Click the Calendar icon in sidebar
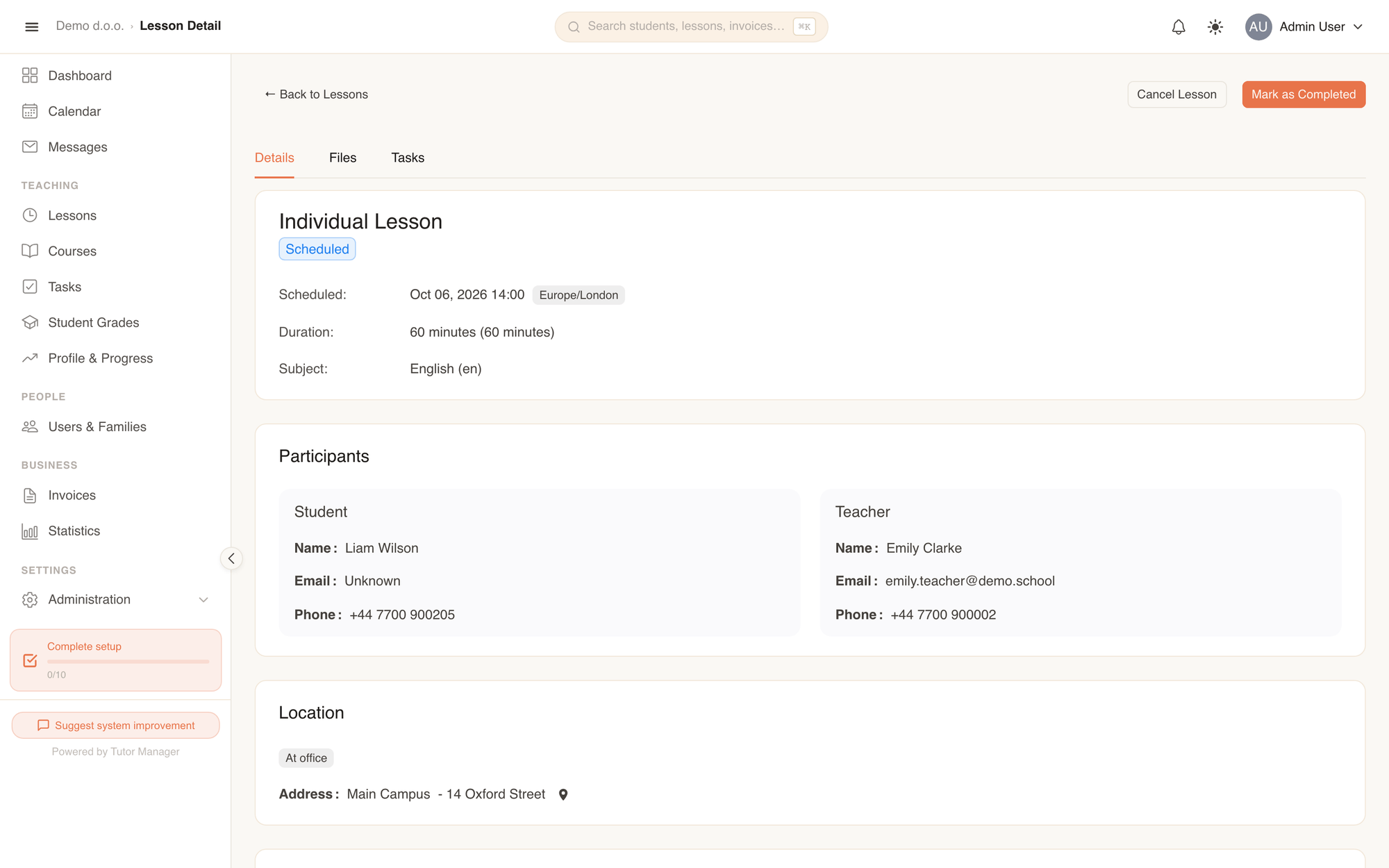1389x868 pixels. pos(30,111)
